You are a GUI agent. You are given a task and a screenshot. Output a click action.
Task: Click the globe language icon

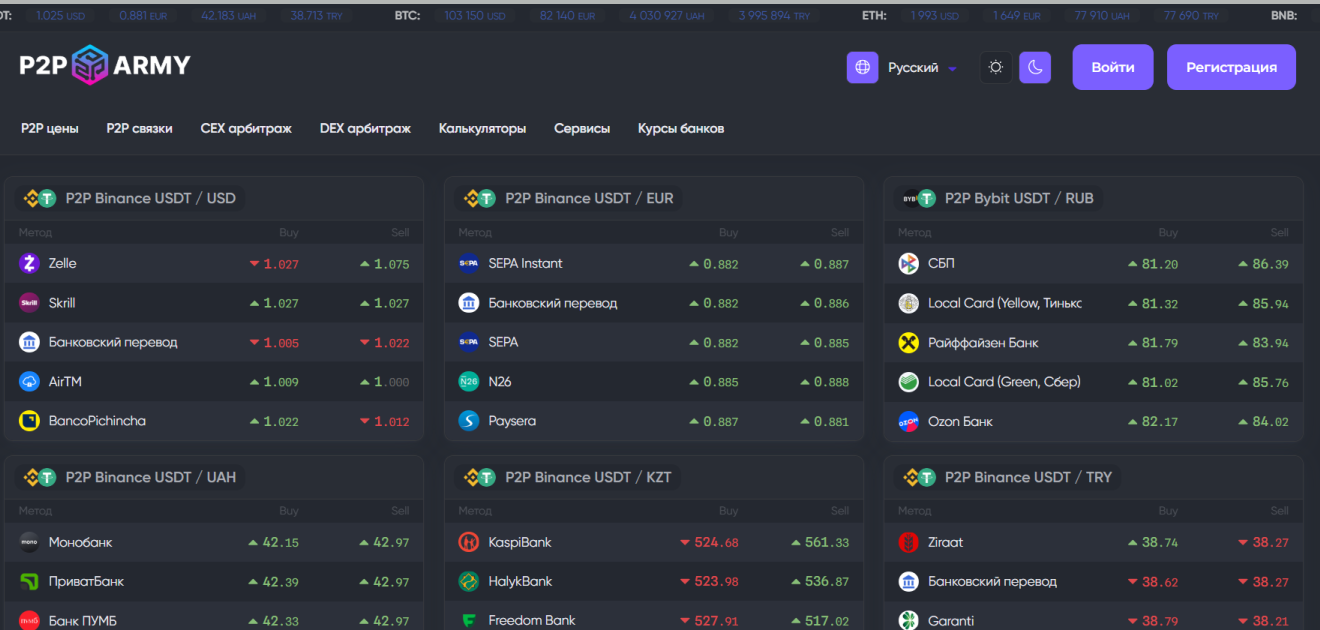tap(862, 68)
